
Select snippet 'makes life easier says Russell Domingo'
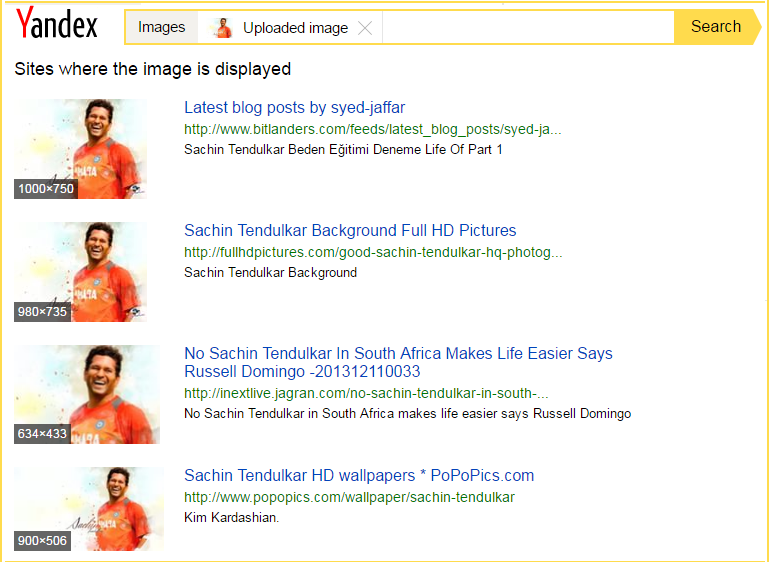pyautogui.click(x=514, y=414)
